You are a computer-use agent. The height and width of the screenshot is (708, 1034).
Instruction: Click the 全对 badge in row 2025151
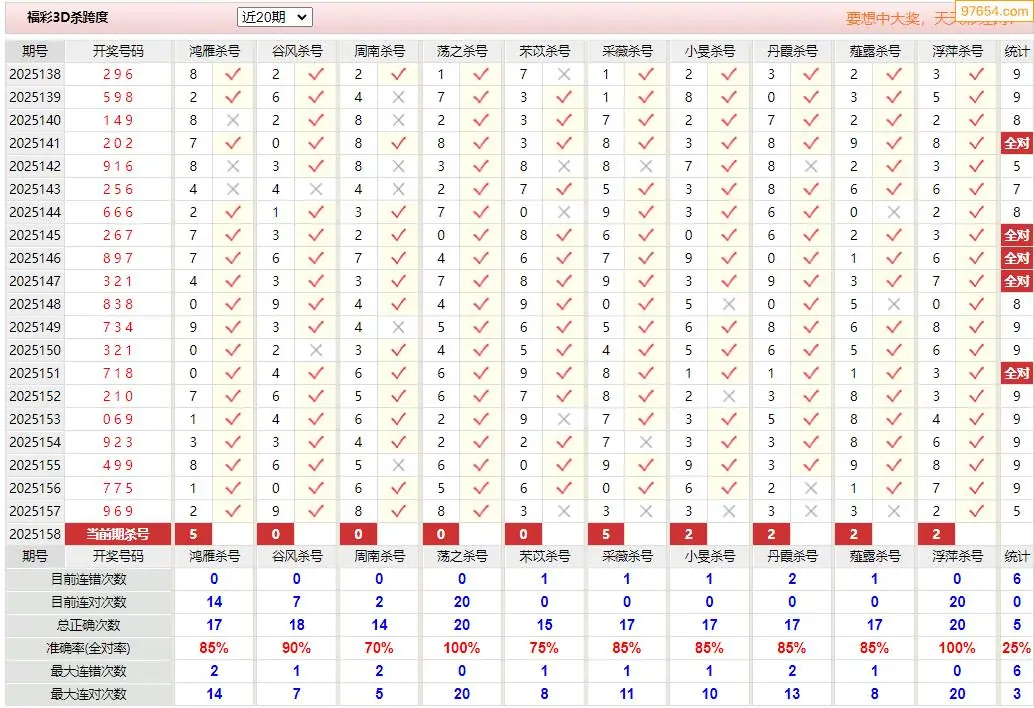(1016, 373)
